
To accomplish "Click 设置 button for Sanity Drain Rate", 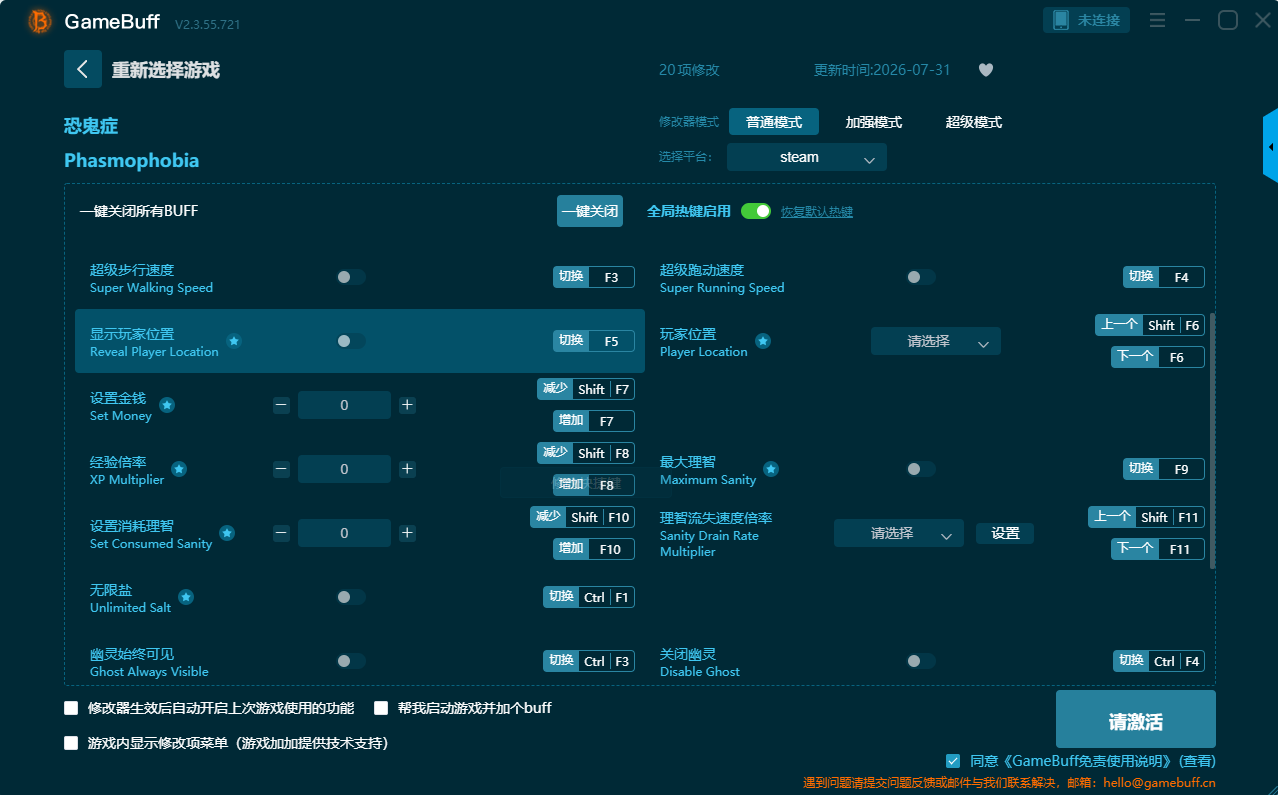I will [x=1005, y=534].
